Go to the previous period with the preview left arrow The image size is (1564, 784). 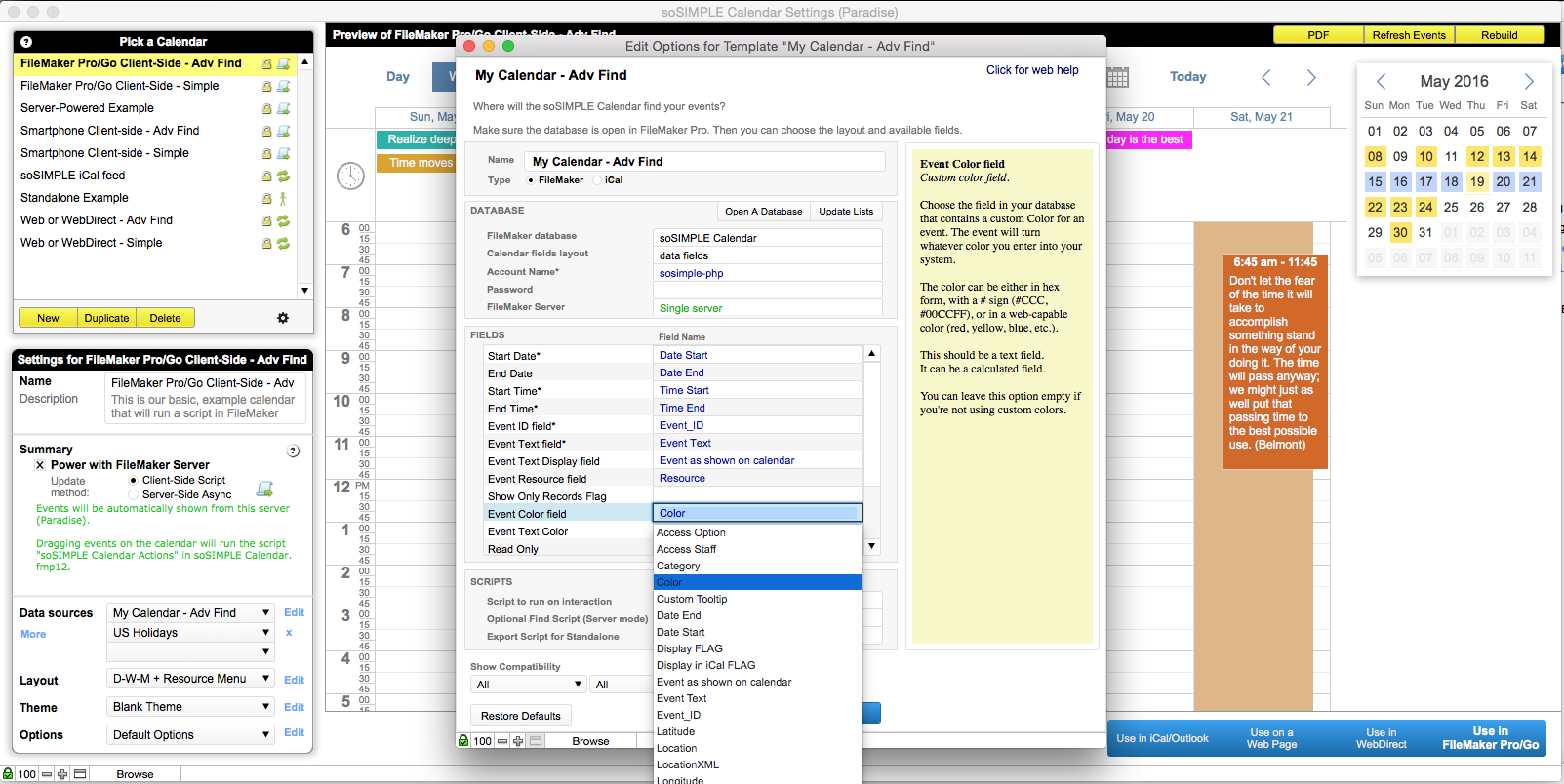pyautogui.click(x=1266, y=77)
